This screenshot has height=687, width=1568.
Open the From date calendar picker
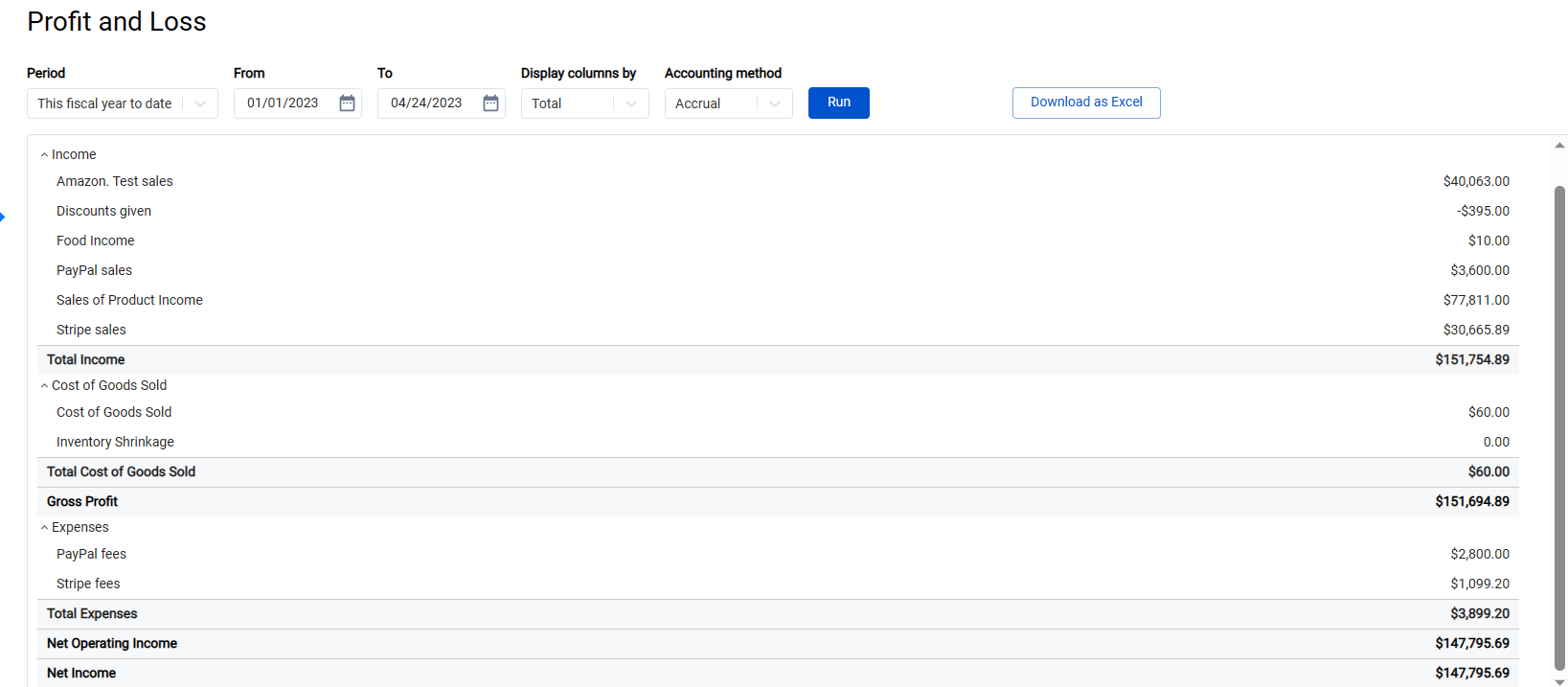tap(347, 103)
